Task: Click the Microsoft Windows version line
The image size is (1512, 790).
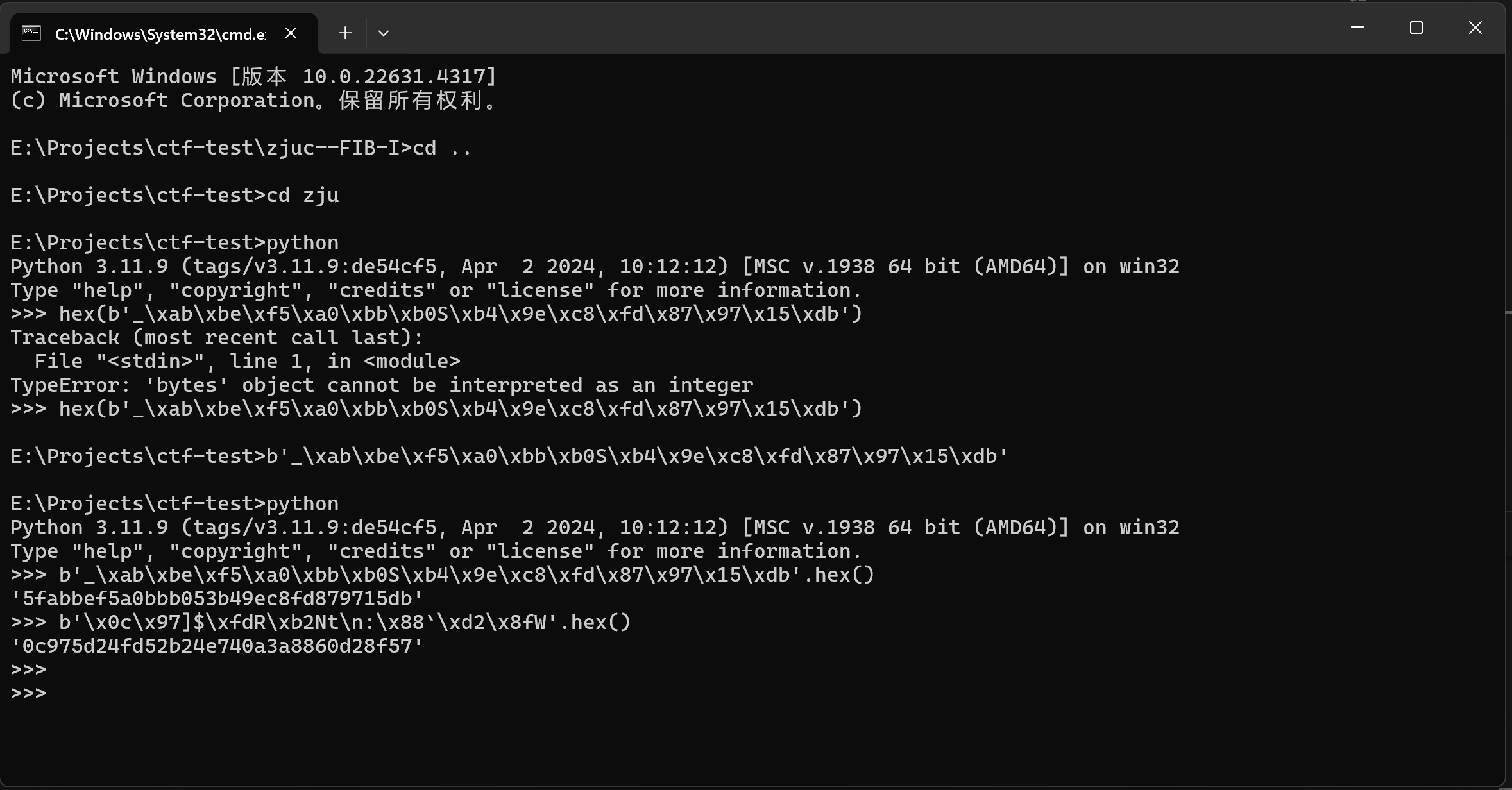Action: pyautogui.click(x=253, y=77)
